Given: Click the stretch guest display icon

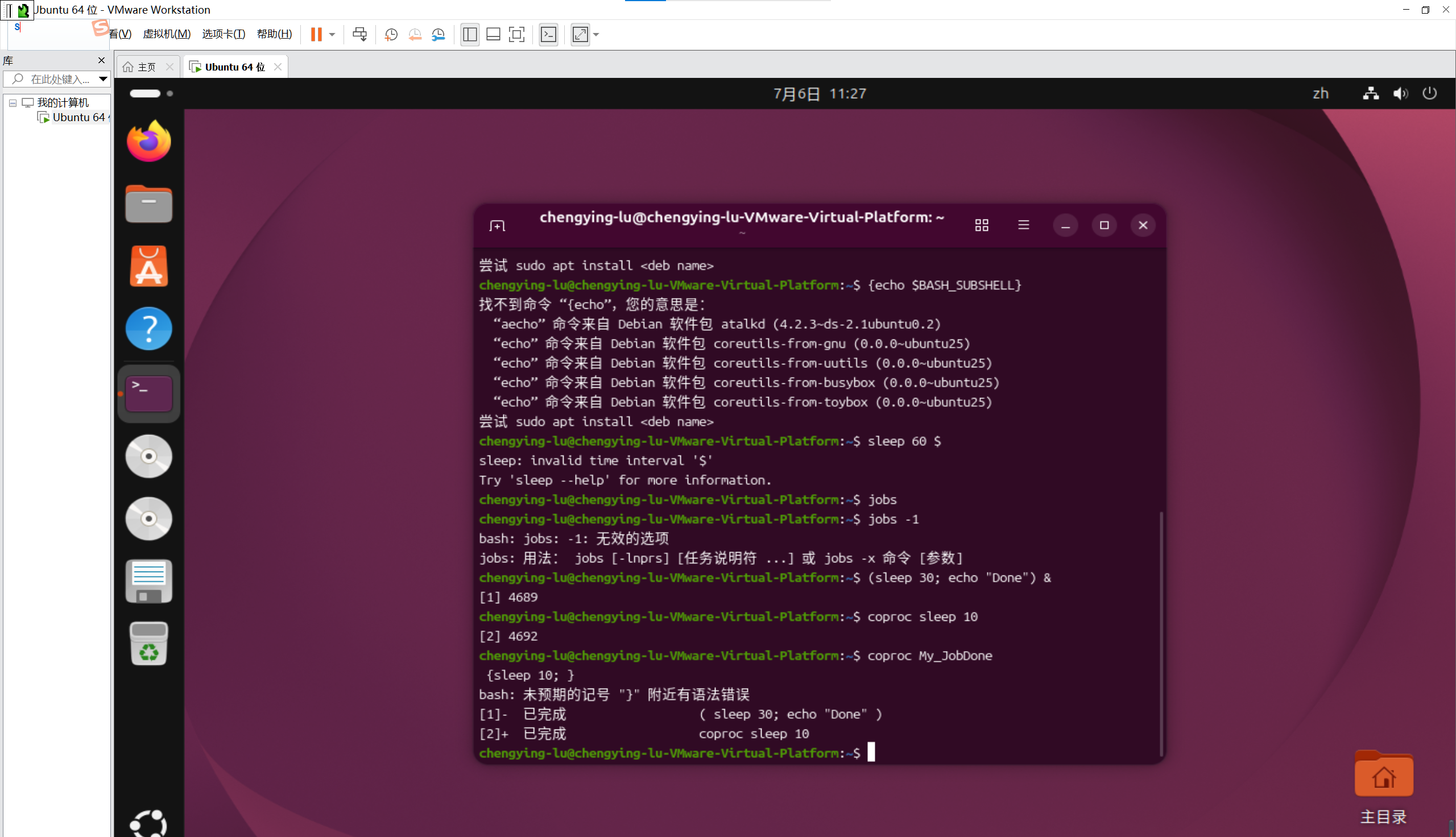Looking at the screenshot, I should tap(580, 35).
